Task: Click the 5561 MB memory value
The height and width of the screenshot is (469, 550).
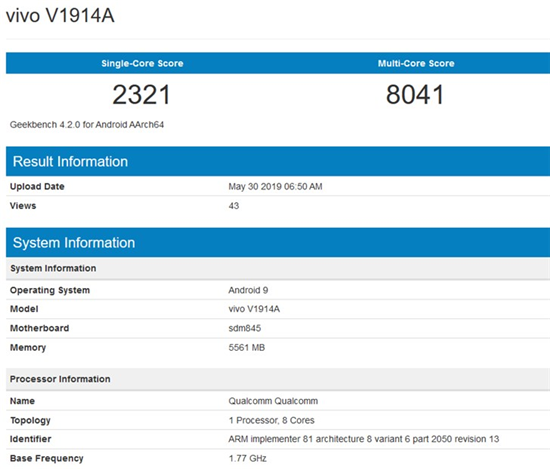Action: [x=247, y=348]
